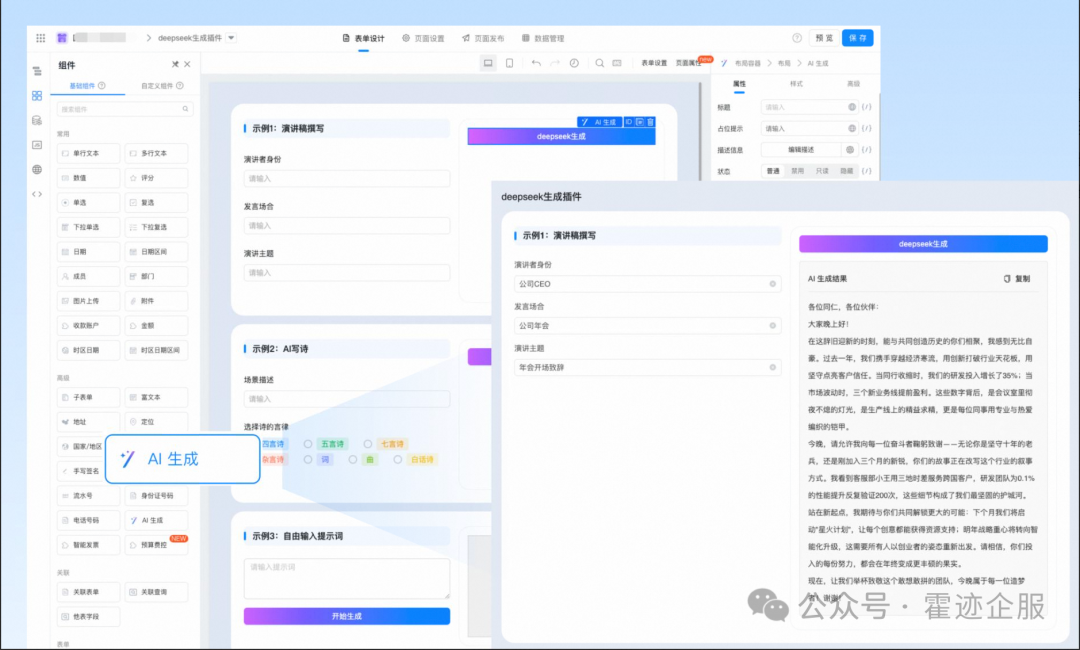Image resolution: width=1080 pixels, height=650 pixels.
Task: Open 表单设置 in the toolbar
Action: 654,63
